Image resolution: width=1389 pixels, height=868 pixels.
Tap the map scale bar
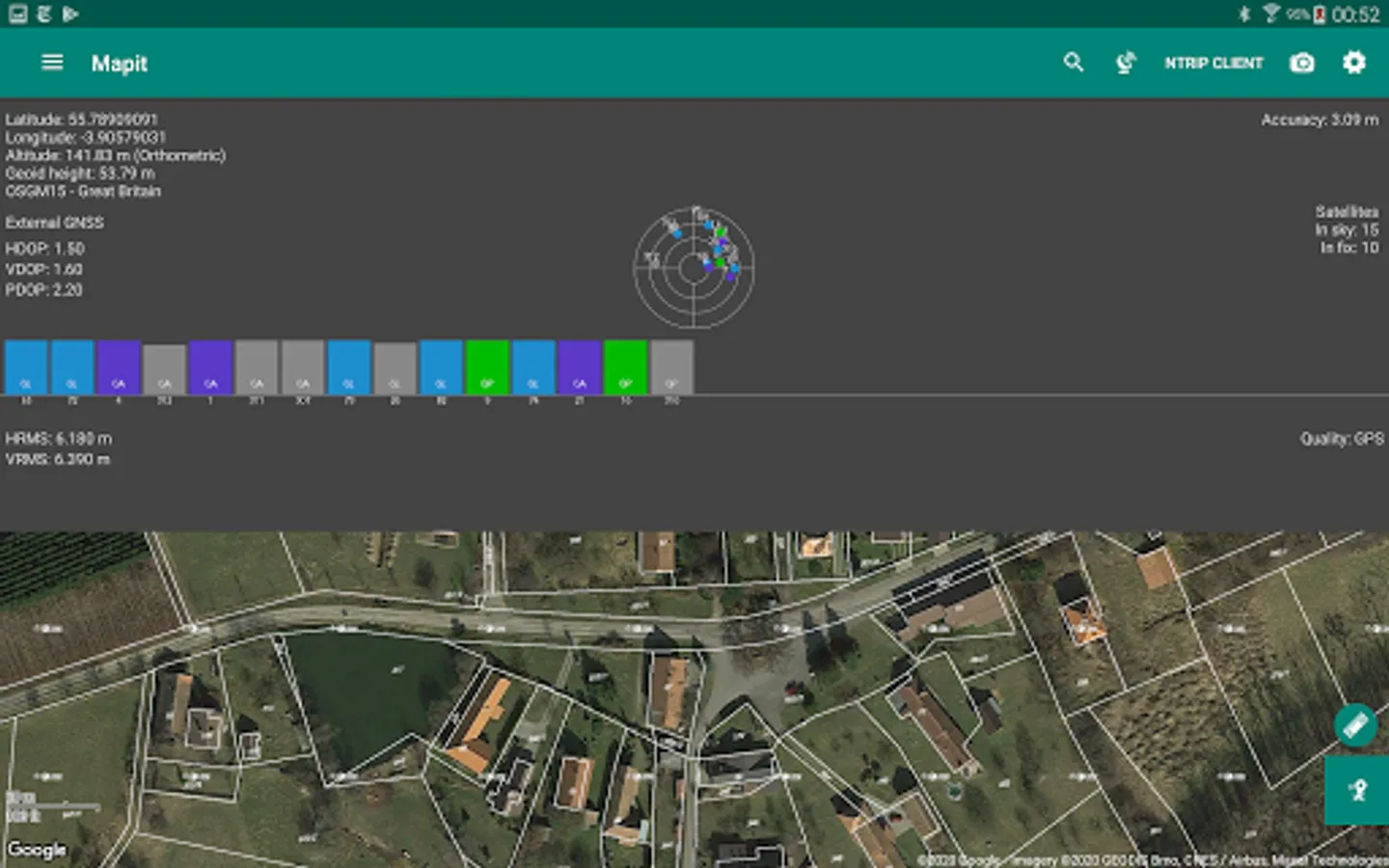[x=53, y=807]
